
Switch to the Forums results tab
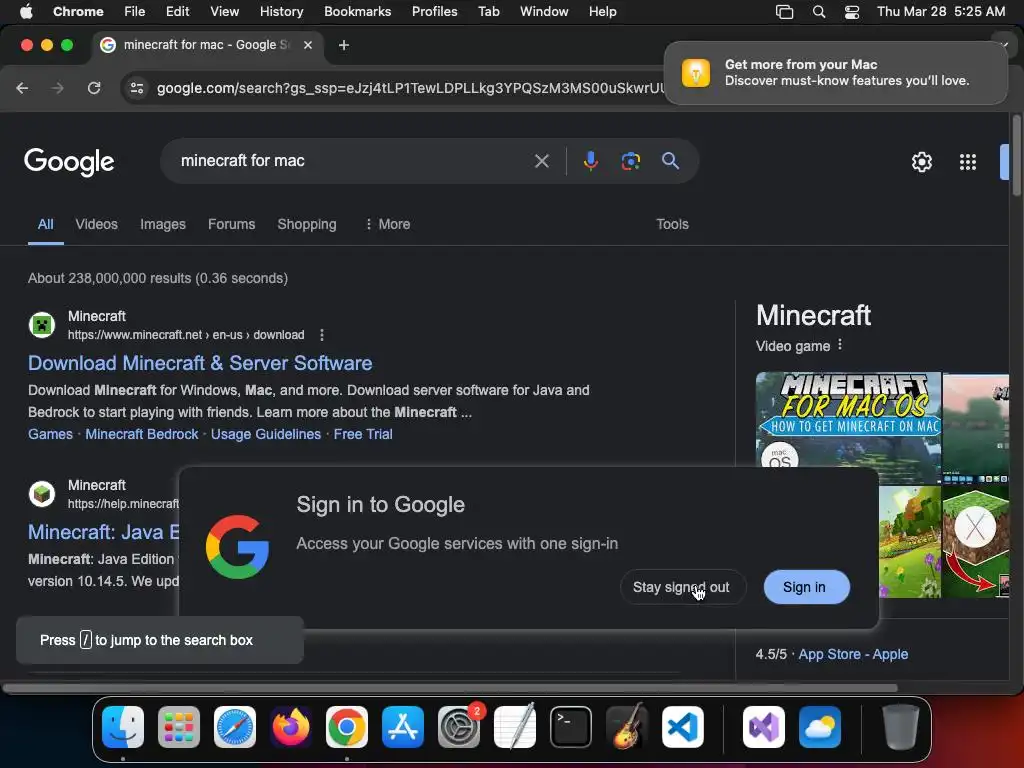click(231, 224)
